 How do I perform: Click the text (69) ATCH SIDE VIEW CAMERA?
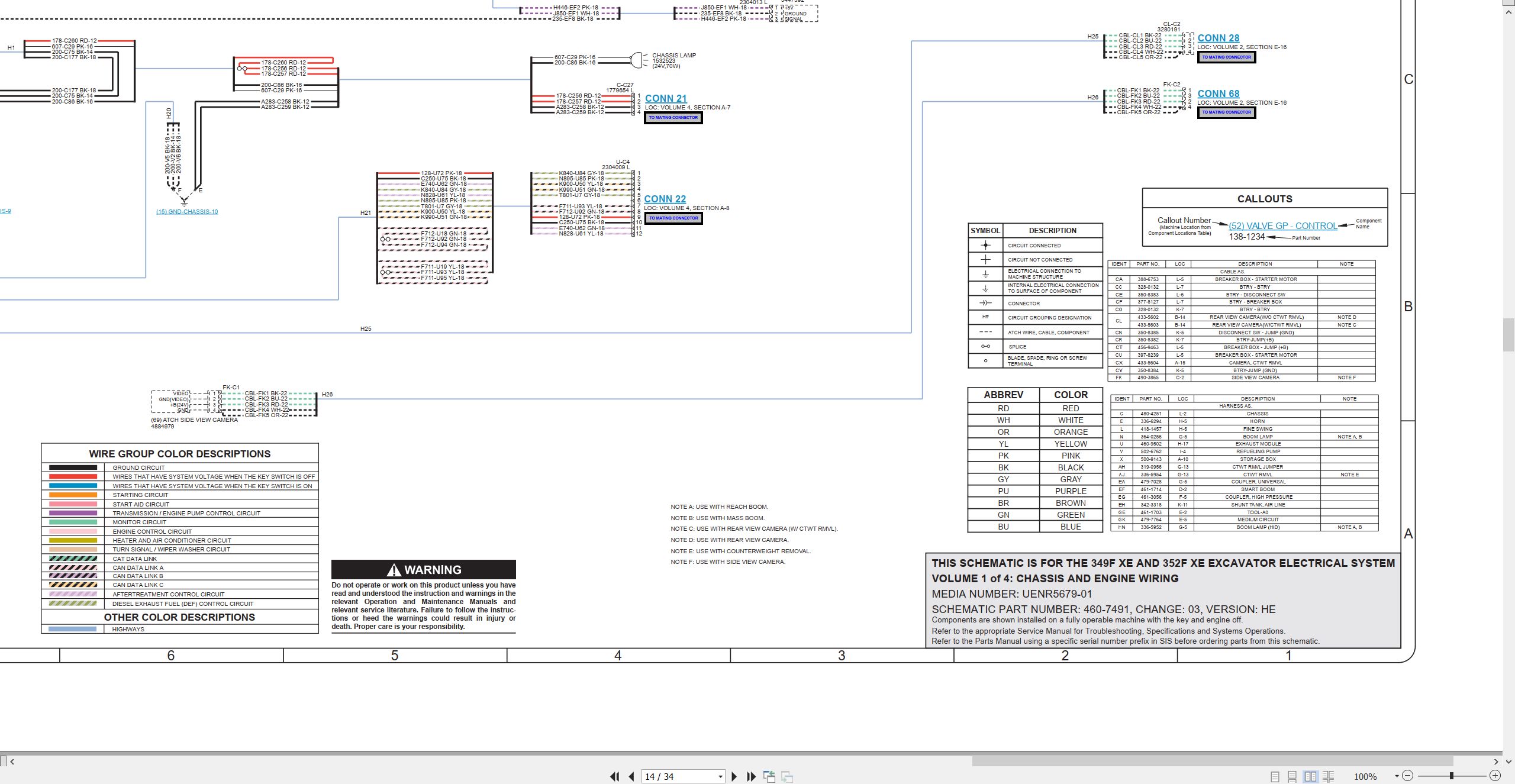(x=194, y=420)
